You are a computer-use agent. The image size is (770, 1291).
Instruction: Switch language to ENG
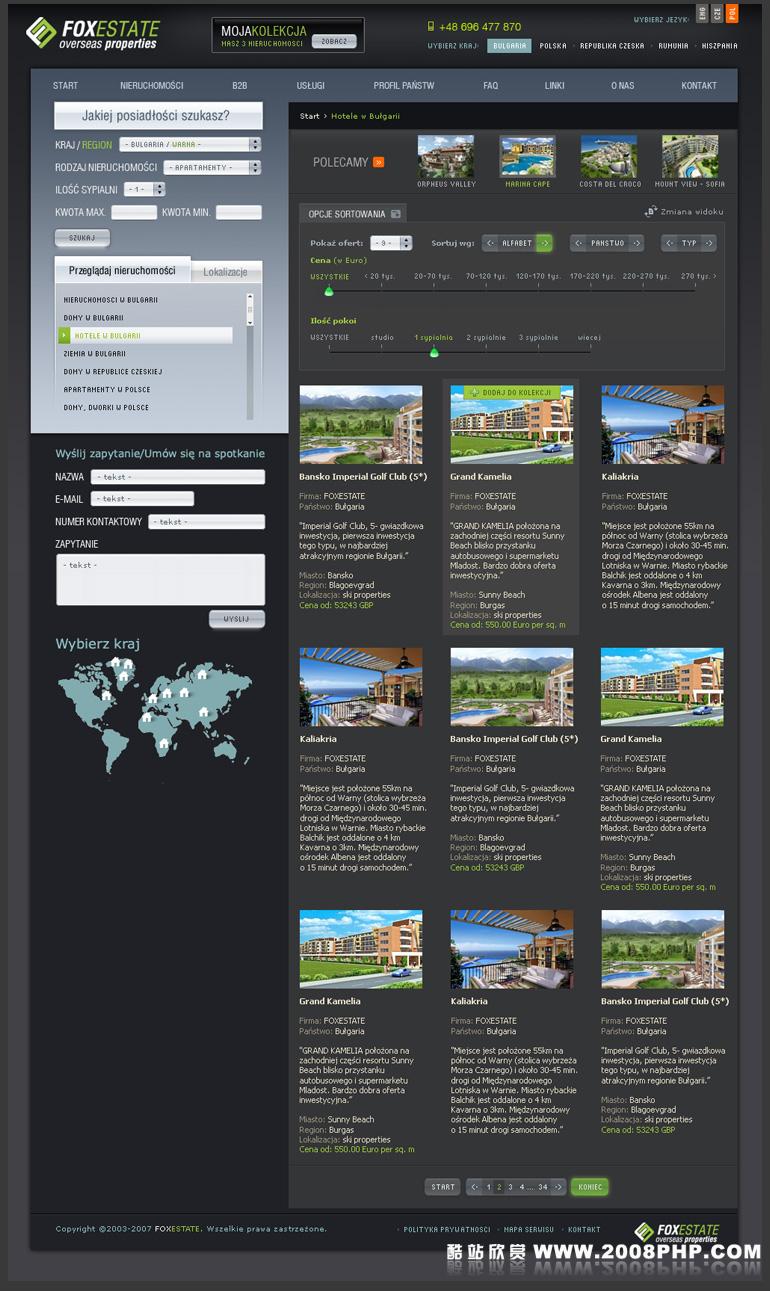tap(702, 13)
